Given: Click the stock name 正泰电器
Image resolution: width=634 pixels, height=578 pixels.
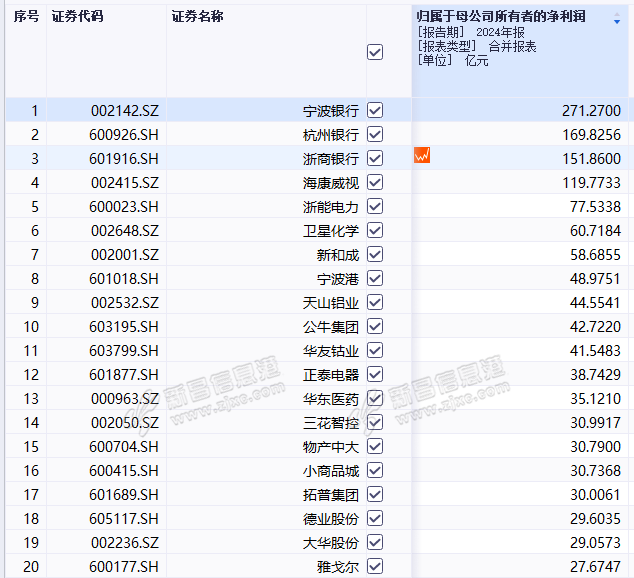Looking at the screenshot, I should [x=331, y=375].
